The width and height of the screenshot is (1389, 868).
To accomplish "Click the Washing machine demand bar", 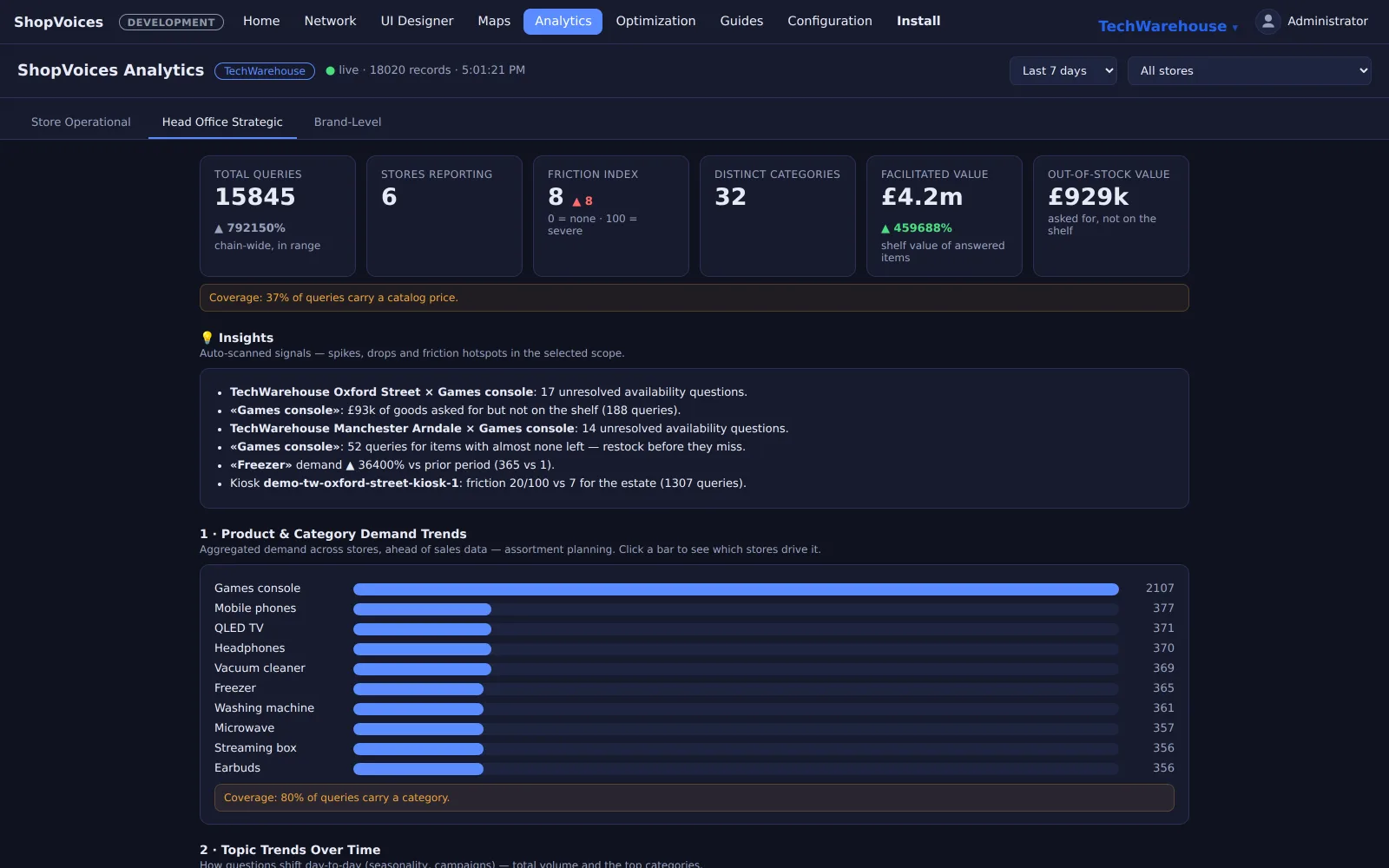I will point(418,709).
